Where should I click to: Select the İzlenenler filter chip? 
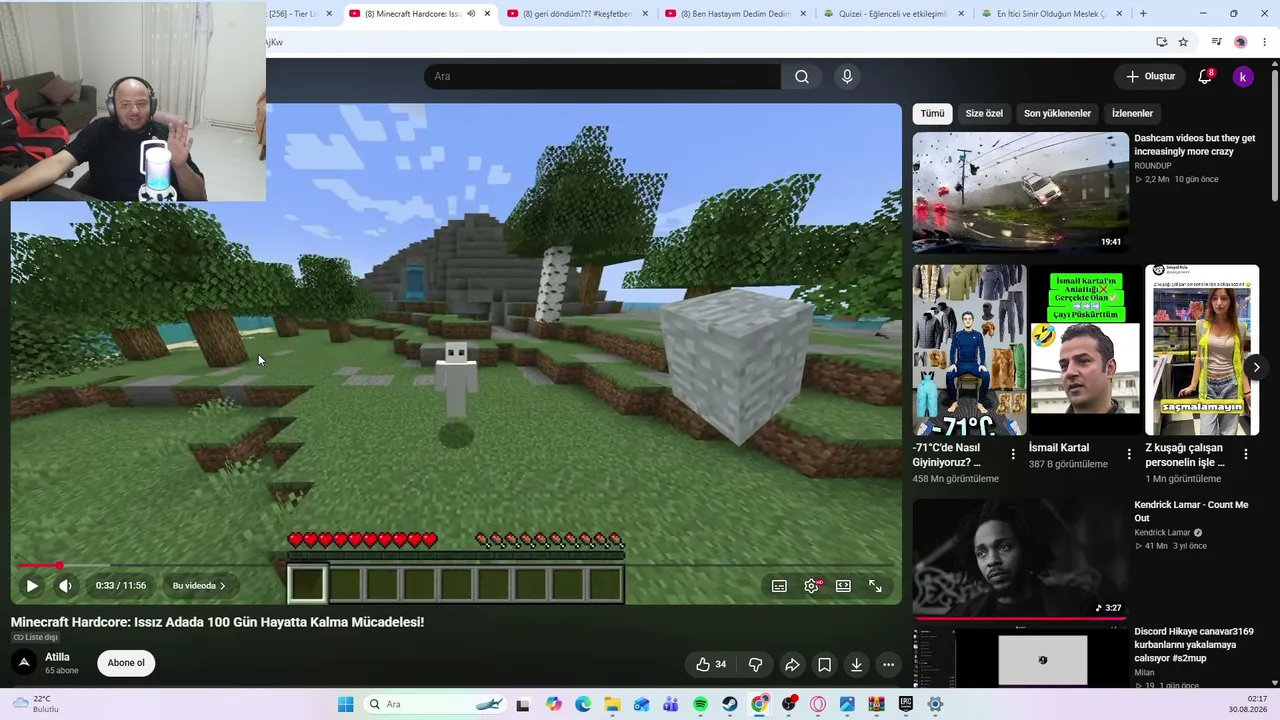tap(1132, 114)
